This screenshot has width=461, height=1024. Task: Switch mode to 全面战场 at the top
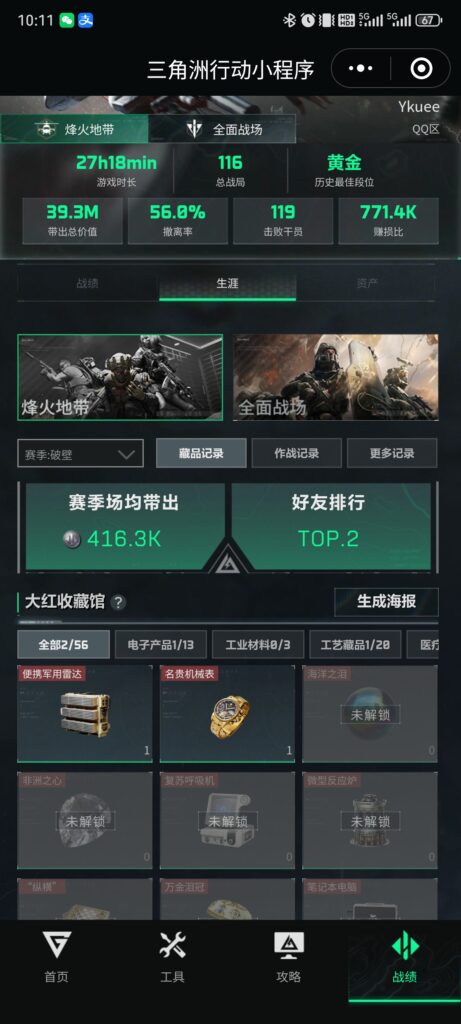222,129
